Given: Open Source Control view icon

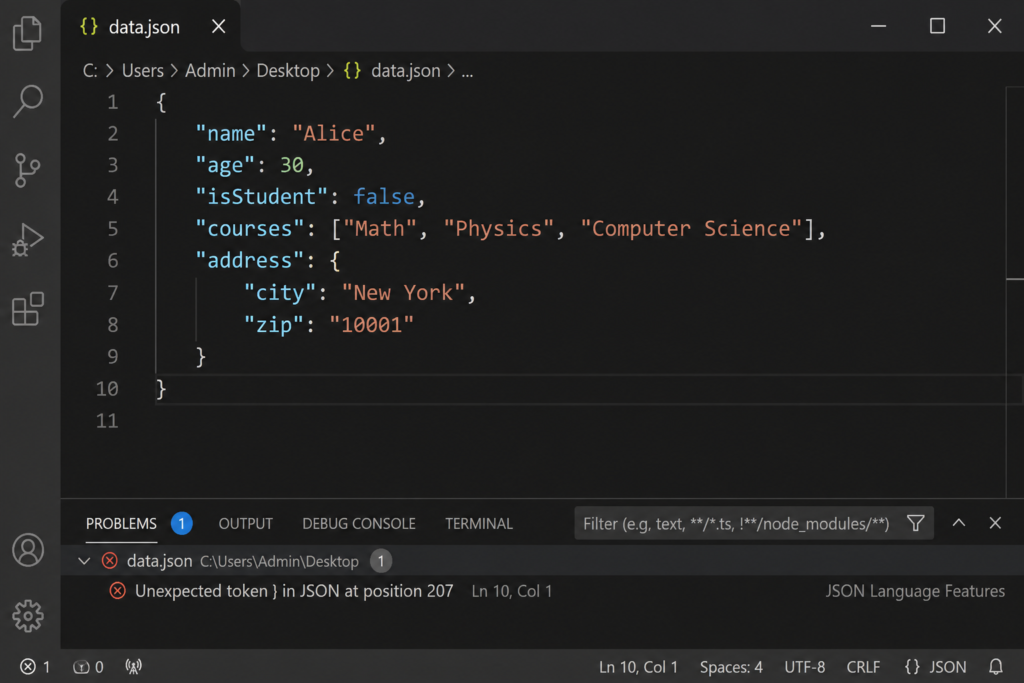Looking at the screenshot, I should 27,170.
